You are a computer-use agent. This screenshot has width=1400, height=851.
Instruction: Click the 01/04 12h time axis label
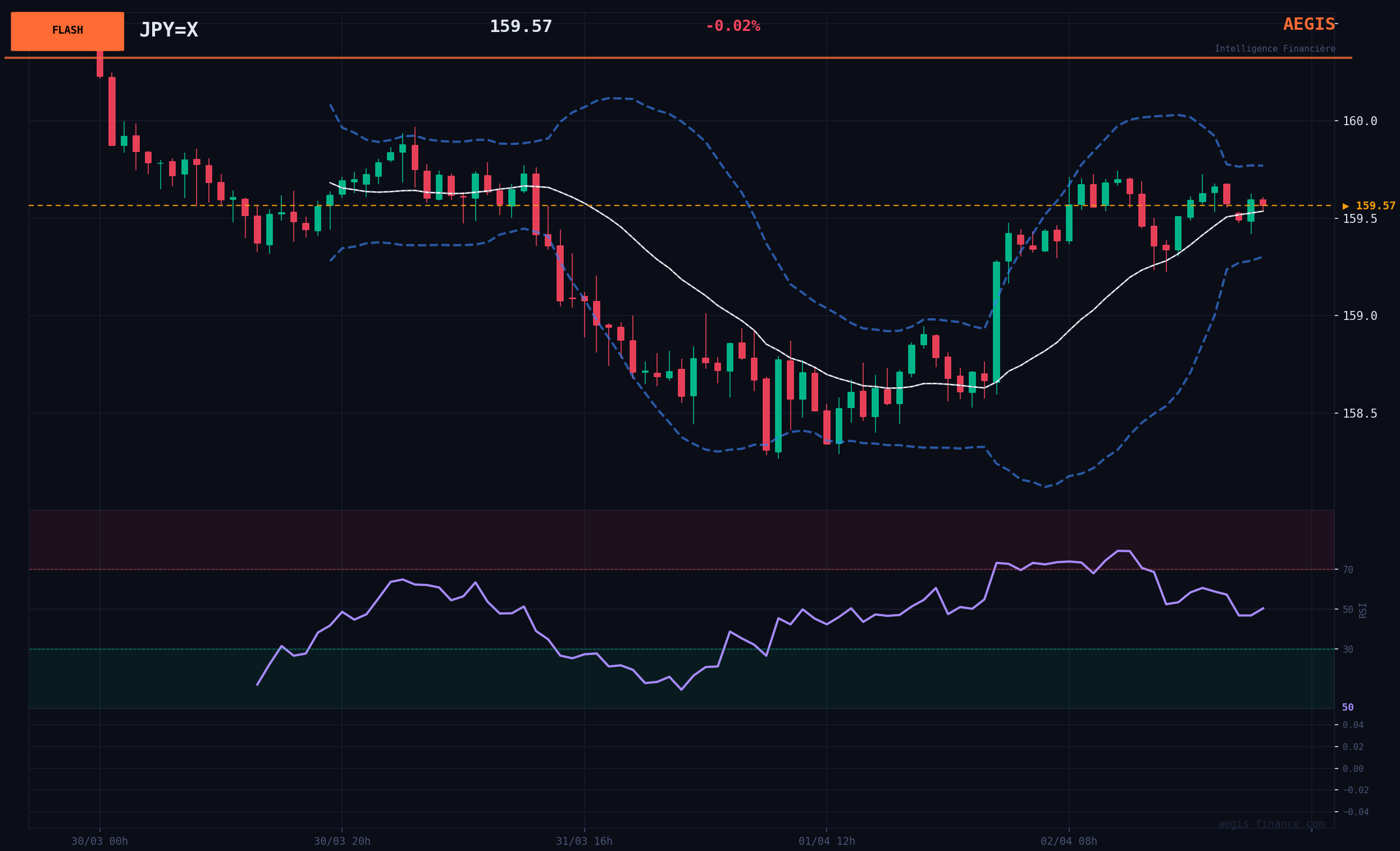[x=826, y=841]
